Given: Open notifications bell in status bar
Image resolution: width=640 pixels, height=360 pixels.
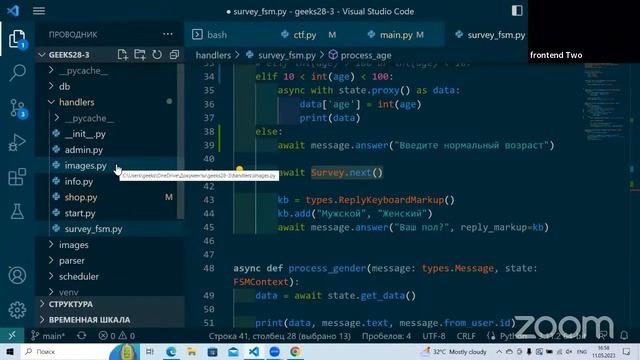Looking at the screenshot, I should click(624, 336).
